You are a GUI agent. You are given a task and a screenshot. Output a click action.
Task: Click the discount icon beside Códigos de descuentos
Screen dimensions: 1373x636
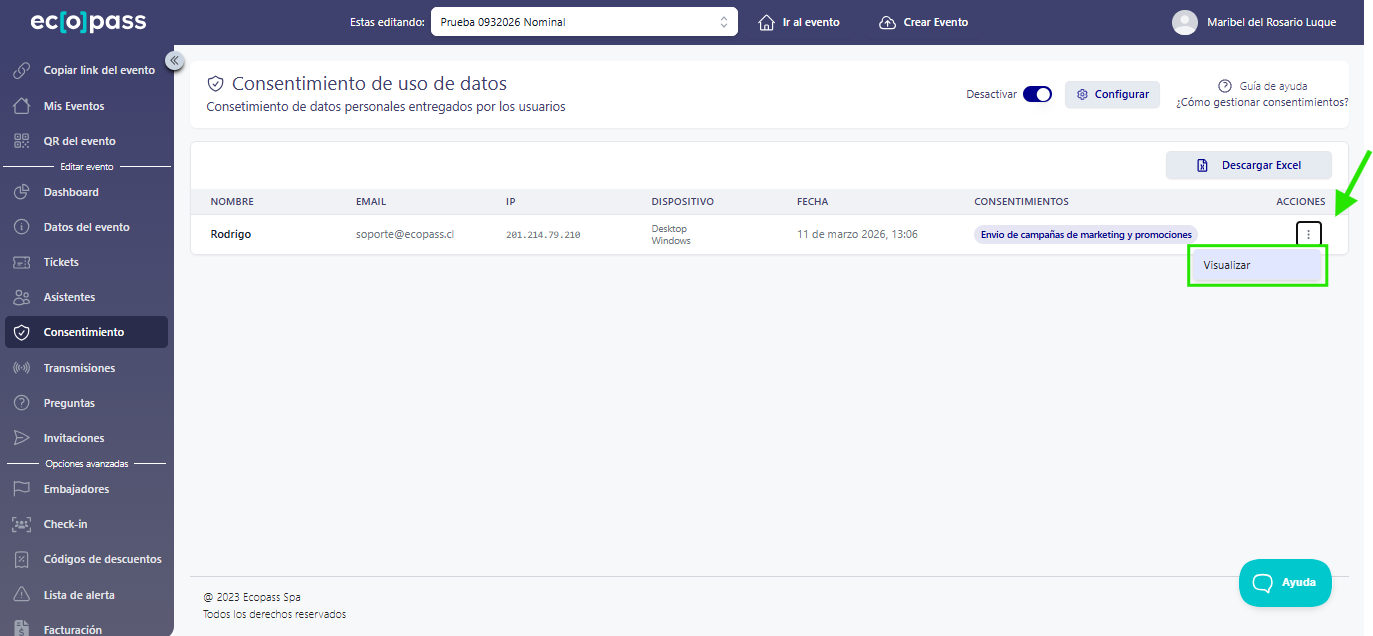21,559
